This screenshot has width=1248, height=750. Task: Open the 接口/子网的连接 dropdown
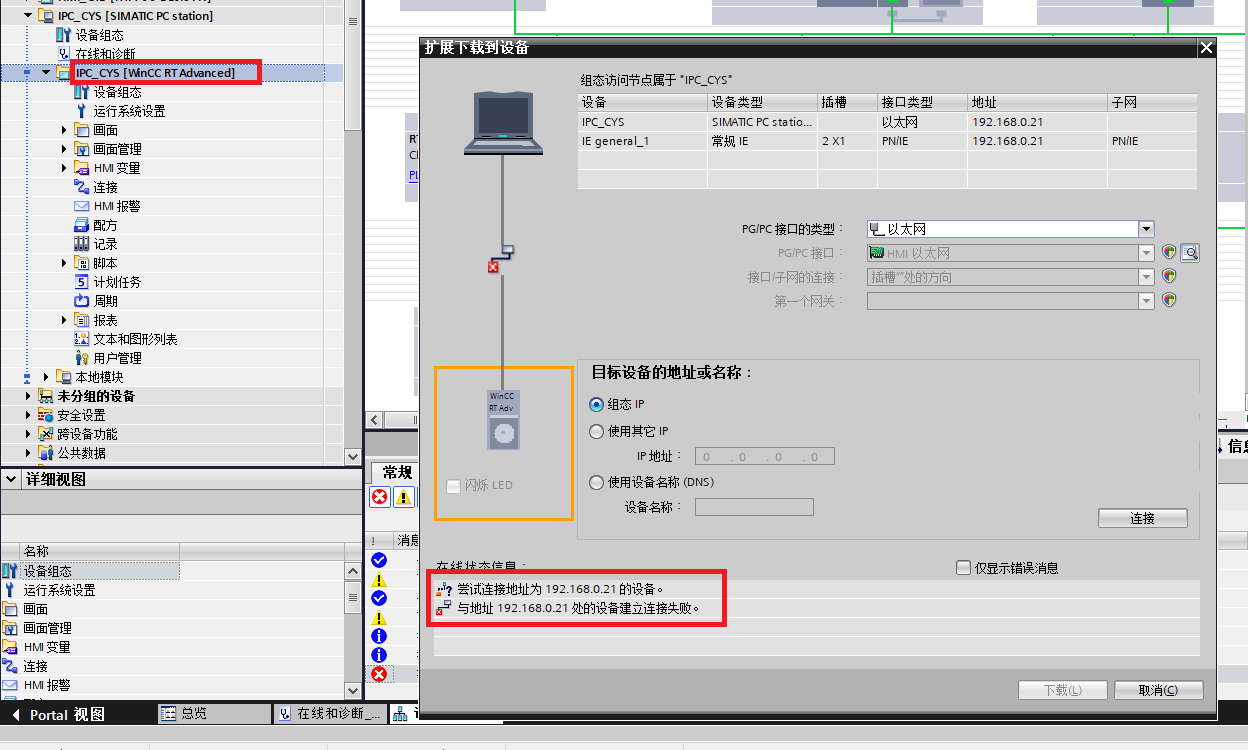tap(1146, 277)
